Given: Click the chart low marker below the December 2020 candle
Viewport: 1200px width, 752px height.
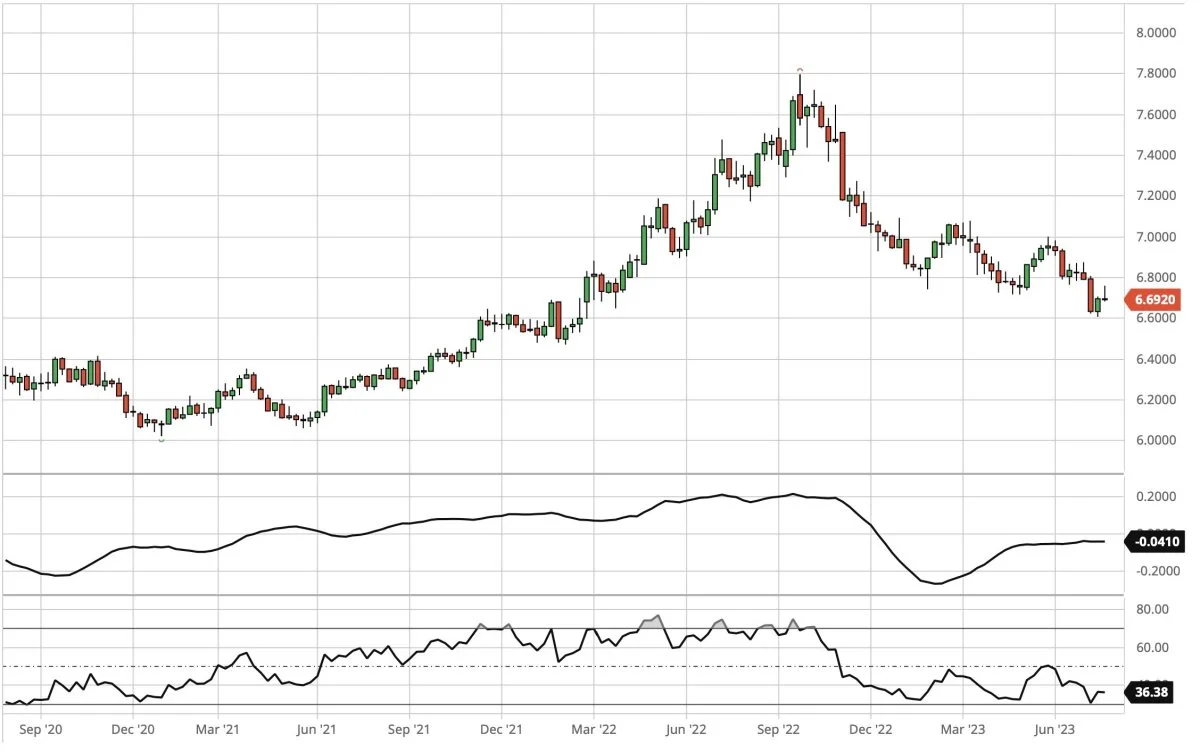Looking at the screenshot, I should 161,440.
